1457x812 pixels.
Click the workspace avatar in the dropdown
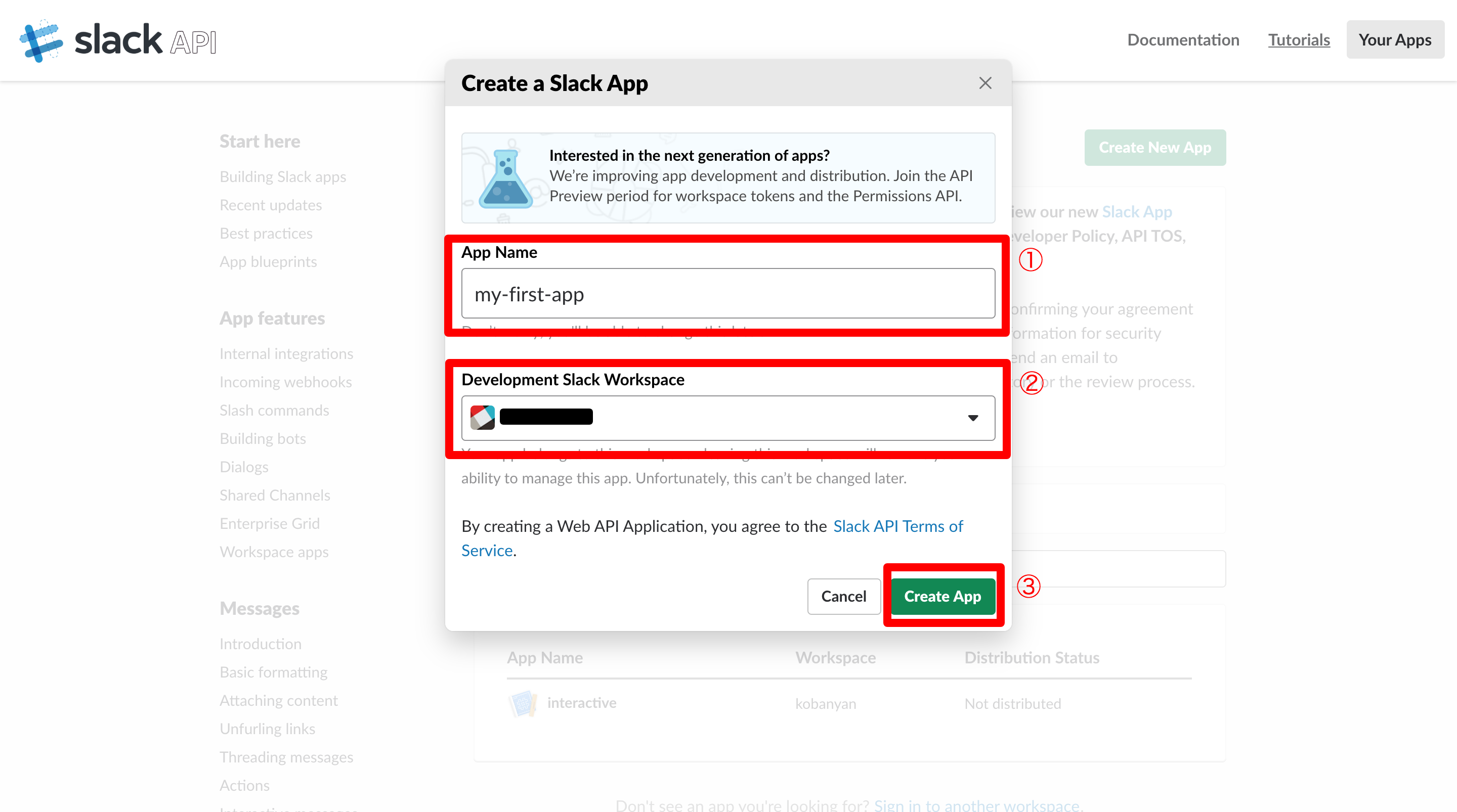click(483, 417)
